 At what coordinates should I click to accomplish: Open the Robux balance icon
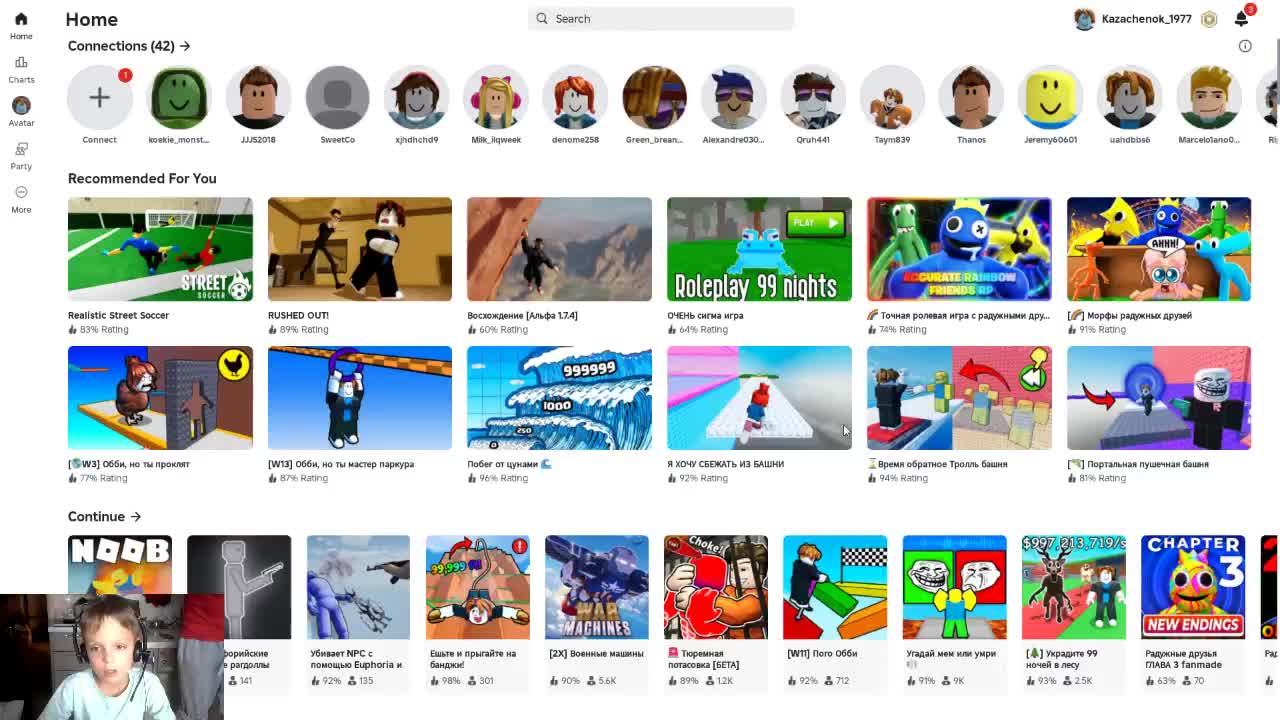1209,19
